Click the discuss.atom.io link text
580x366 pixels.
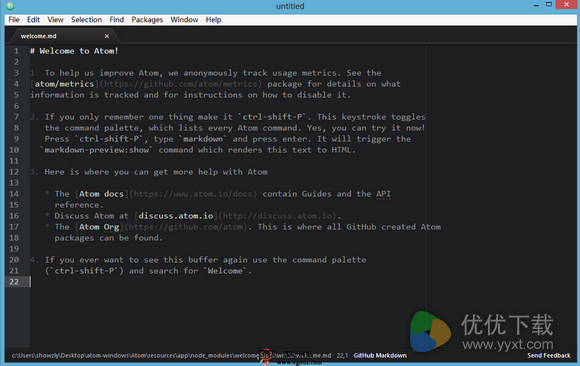click(x=176, y=216)
